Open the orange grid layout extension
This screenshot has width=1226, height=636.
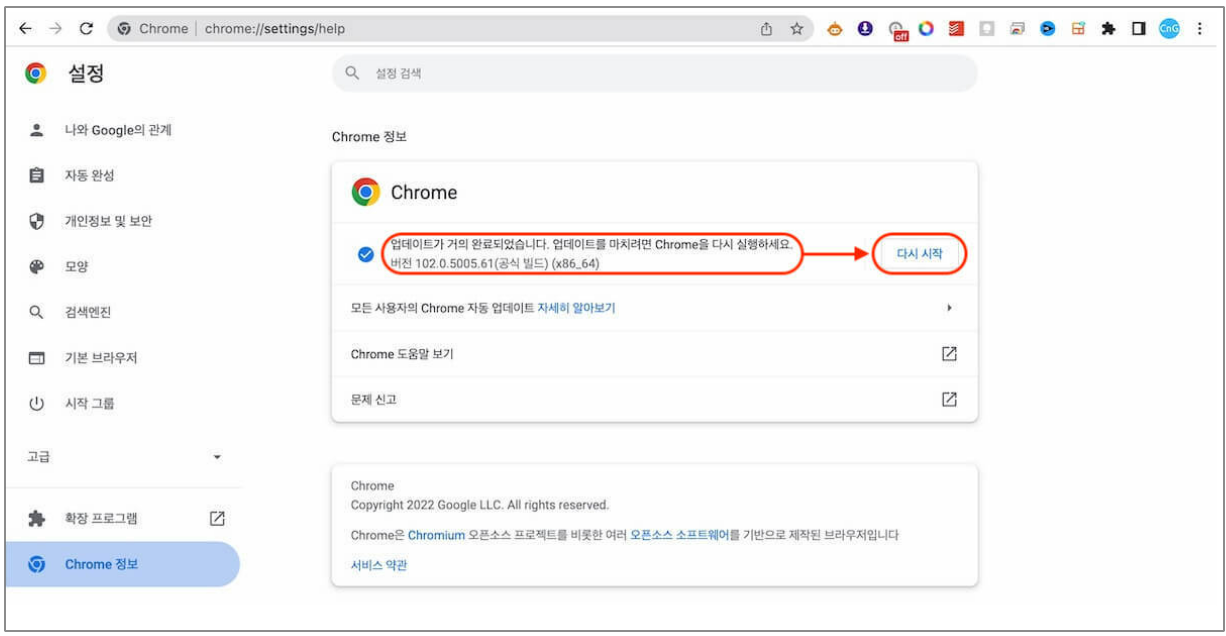(1078, 29)
